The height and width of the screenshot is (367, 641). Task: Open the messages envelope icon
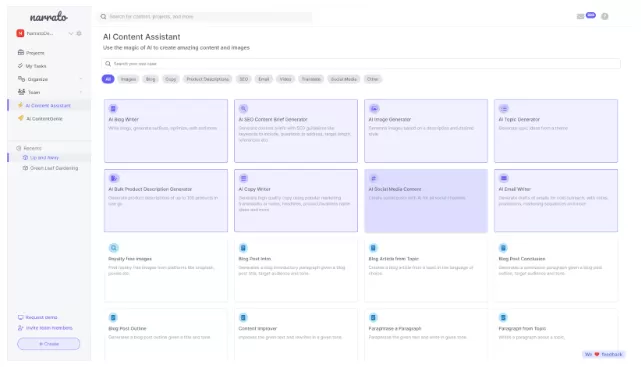[580, 16]
